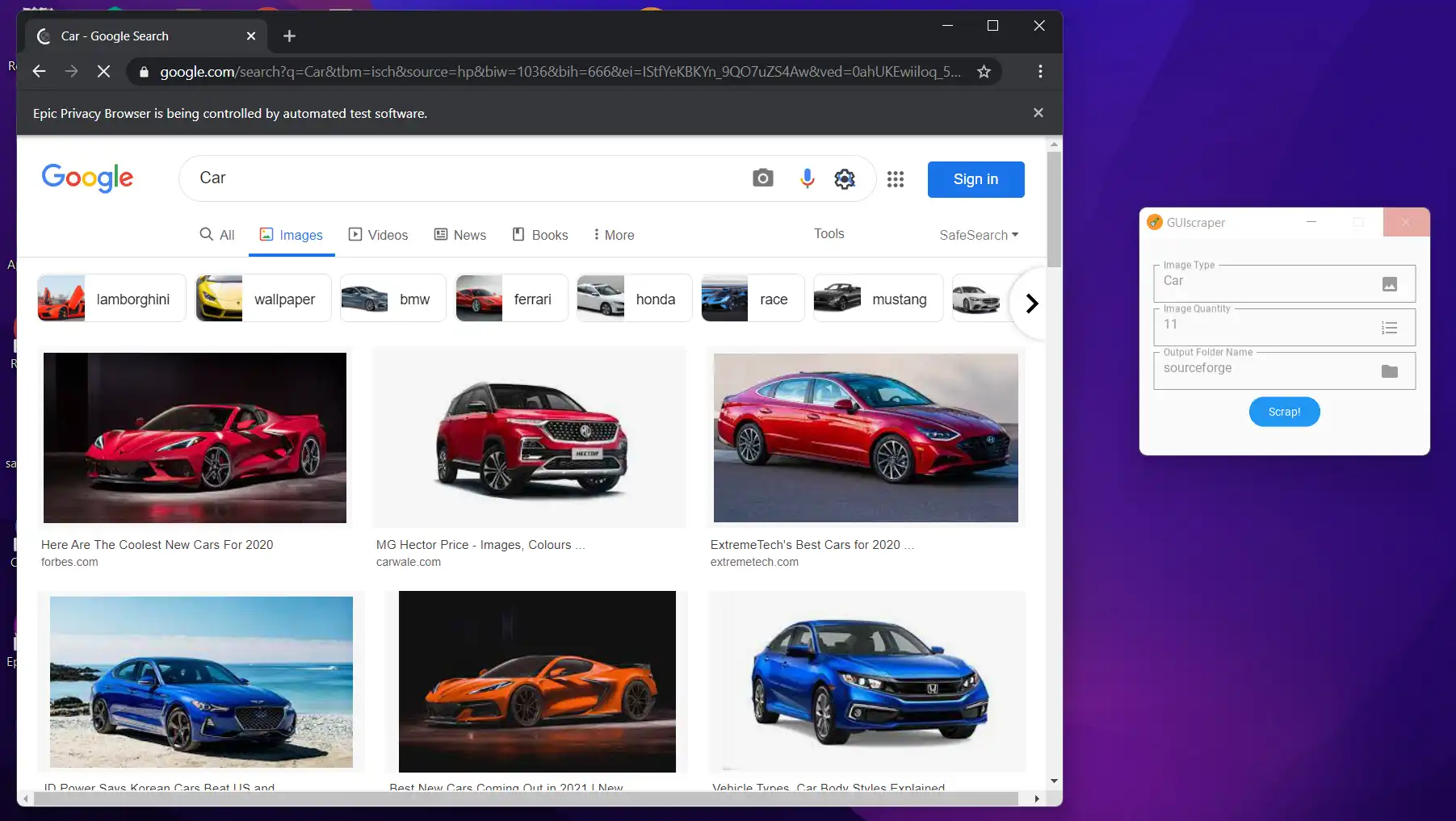Sign in to Google account

(976, 179)
